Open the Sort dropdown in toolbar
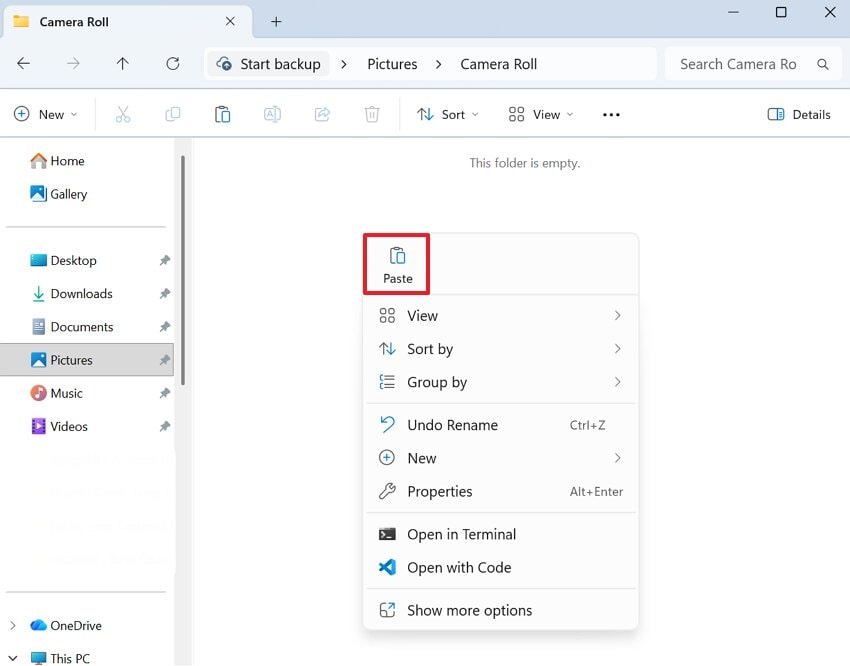The height and width of the screenshot is (666, 850). [447, 115]
